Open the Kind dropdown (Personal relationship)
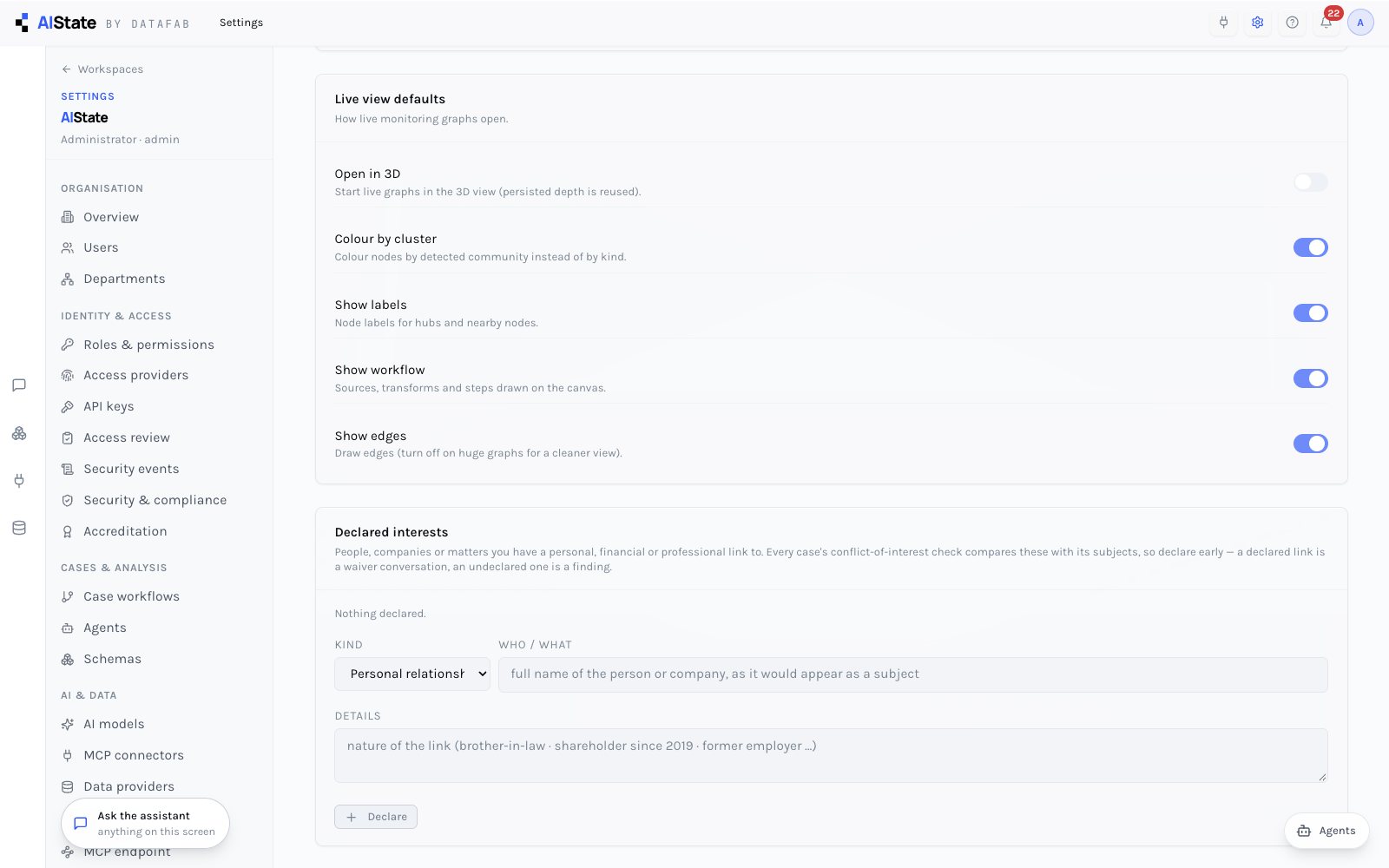The height and width of the screenshot is (868, 1389). (x=412, y=674)
